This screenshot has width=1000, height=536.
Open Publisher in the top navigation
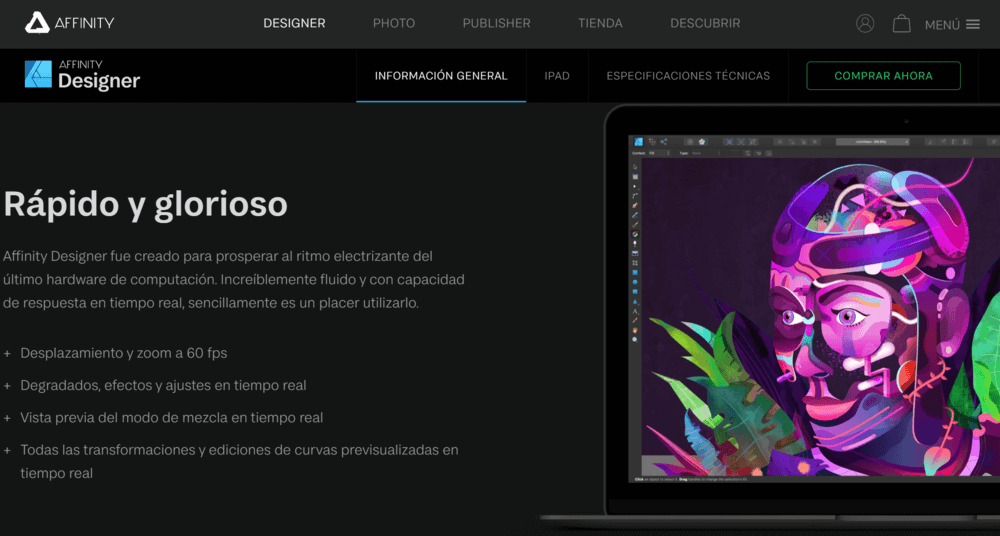tap(496, 23)
